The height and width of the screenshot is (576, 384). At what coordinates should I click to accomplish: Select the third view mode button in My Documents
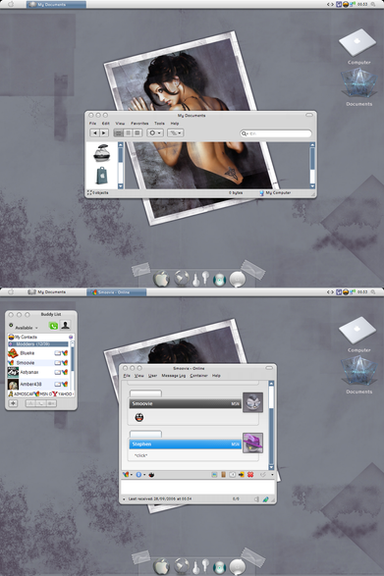click(137, 133)
